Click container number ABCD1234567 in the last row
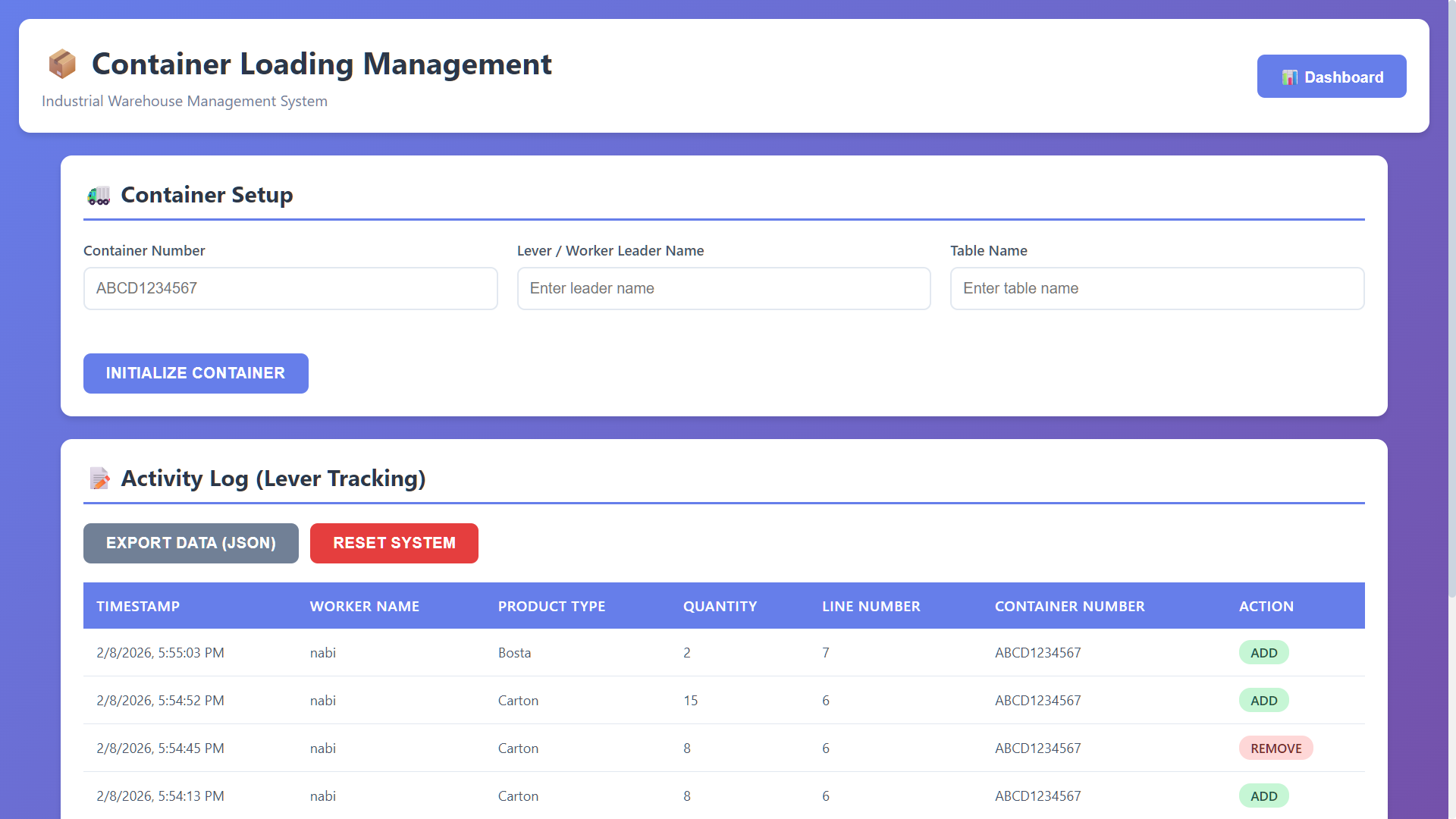 click(x=1038, y=795)
